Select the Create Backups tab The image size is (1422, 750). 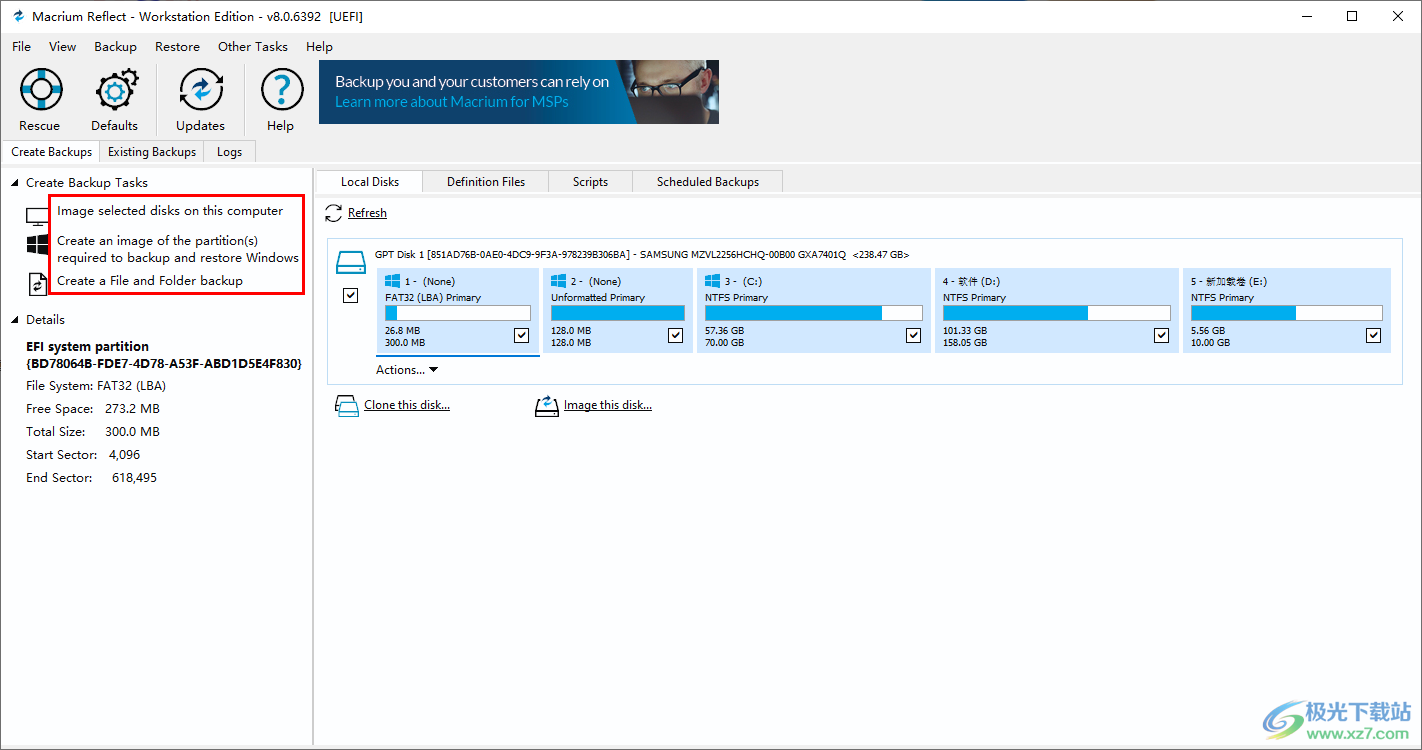[x=51, y=152]
